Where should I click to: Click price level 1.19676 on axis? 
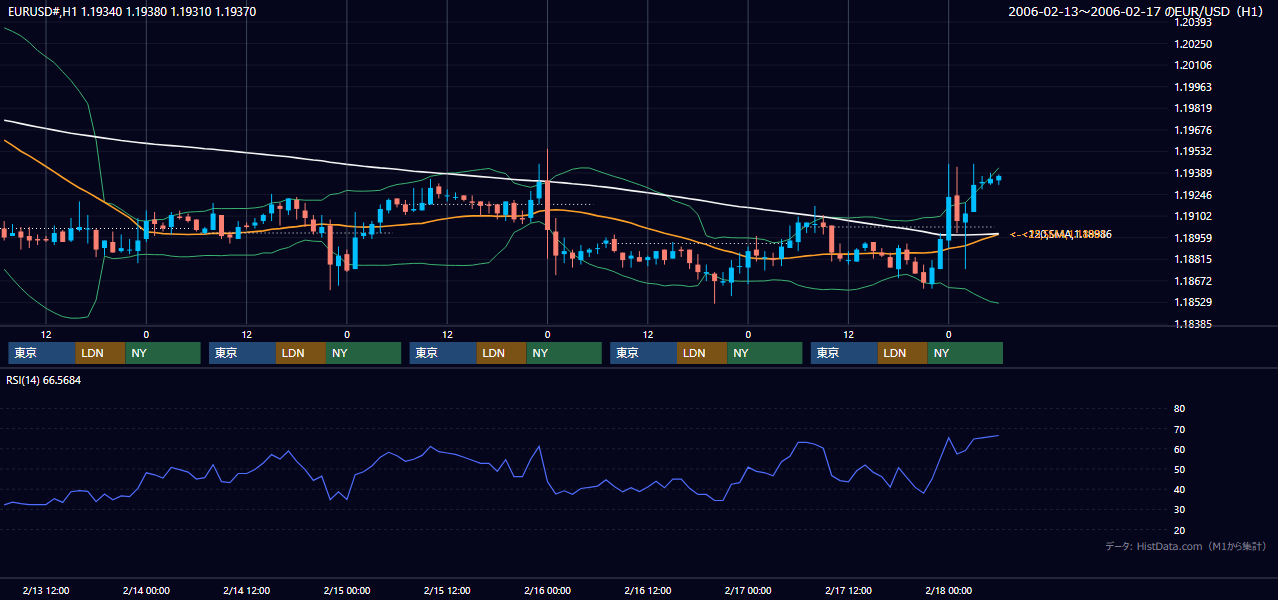(x=1194, y=130)
